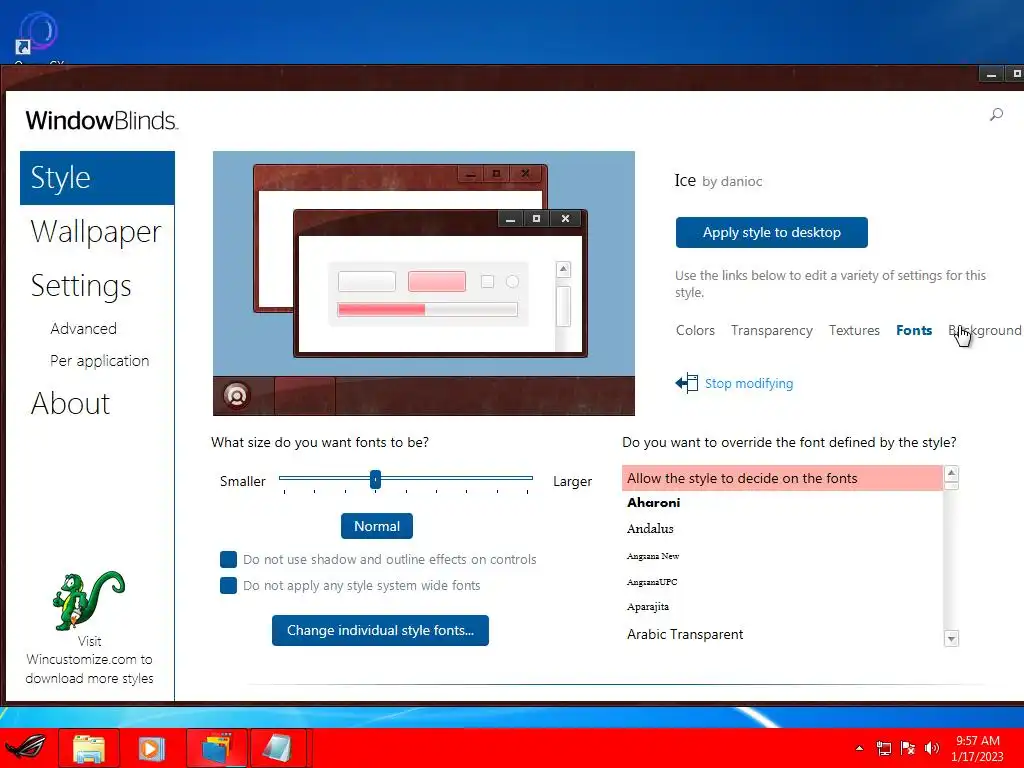The height and width of the screenshot is (768, 1024).
Task: Select the Aparajita font
Action: click(782, 607)
